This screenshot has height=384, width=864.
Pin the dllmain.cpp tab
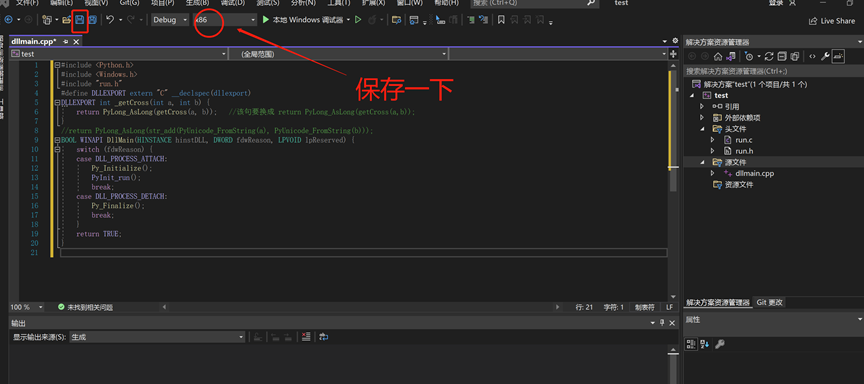coord(66,42)
